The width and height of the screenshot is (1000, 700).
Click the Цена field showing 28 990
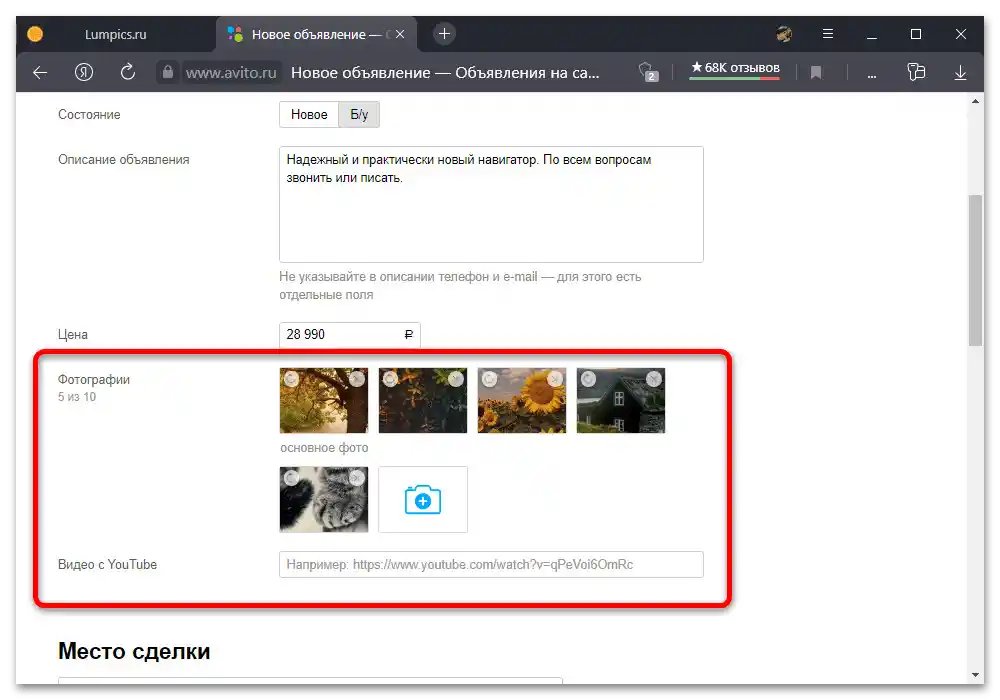pos(349,335)
